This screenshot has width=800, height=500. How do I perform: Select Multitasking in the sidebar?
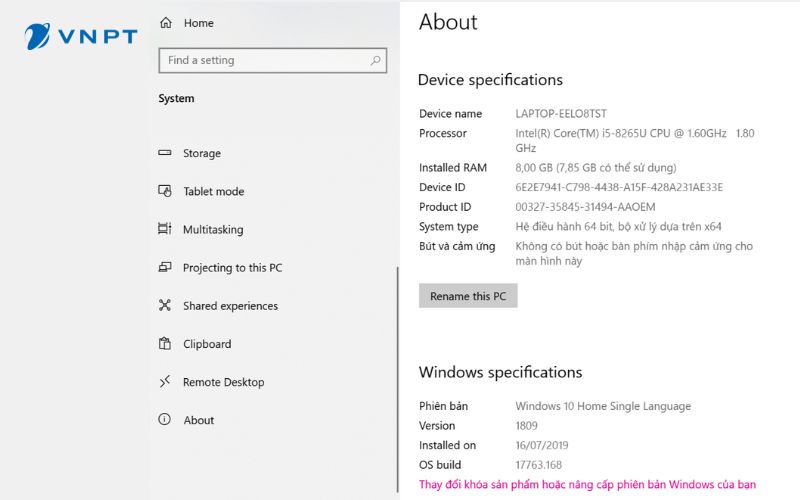[212, 230]
